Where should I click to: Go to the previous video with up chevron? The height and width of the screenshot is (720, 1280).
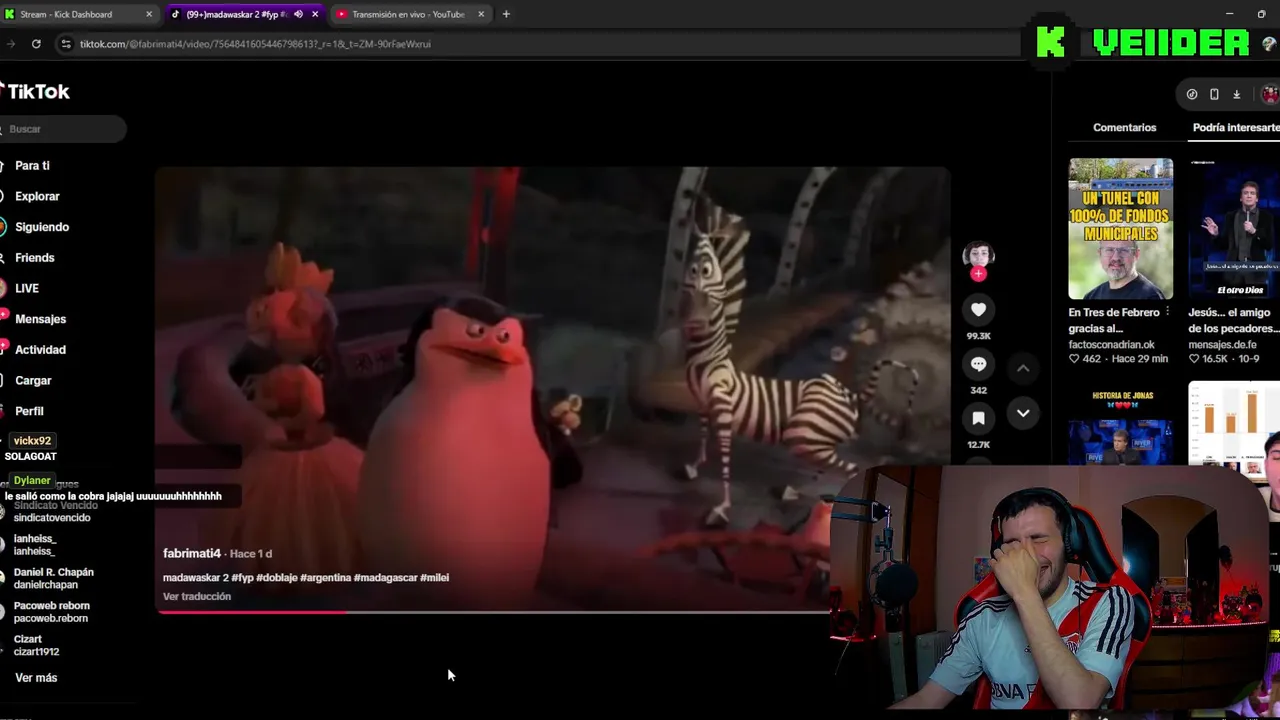[1023, 369]
